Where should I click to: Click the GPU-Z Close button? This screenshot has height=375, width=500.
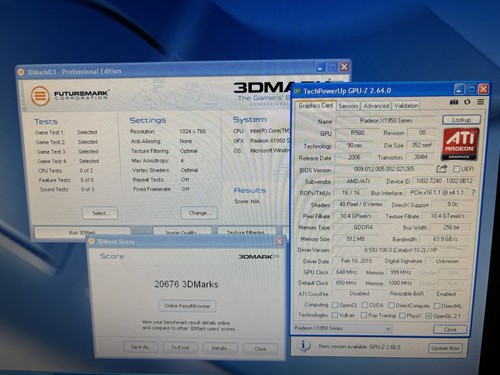[450, 329]
